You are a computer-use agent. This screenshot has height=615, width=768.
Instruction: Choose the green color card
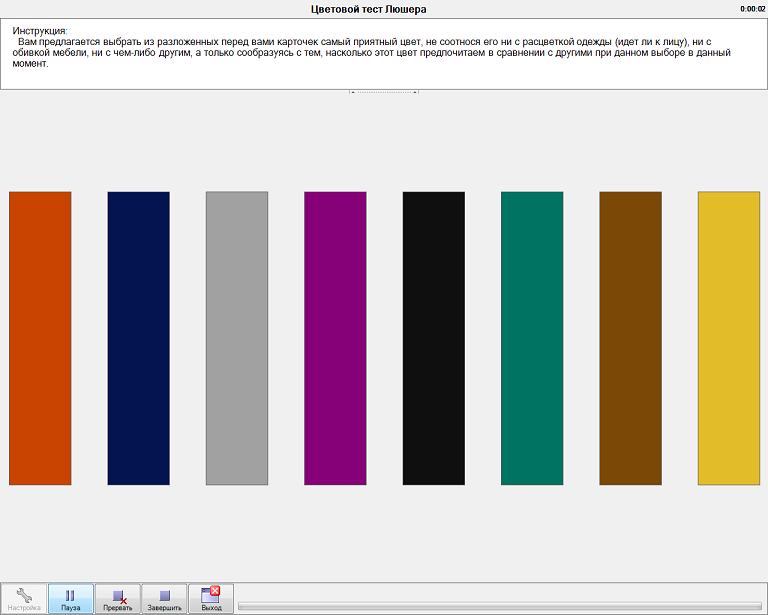point(532,338)
